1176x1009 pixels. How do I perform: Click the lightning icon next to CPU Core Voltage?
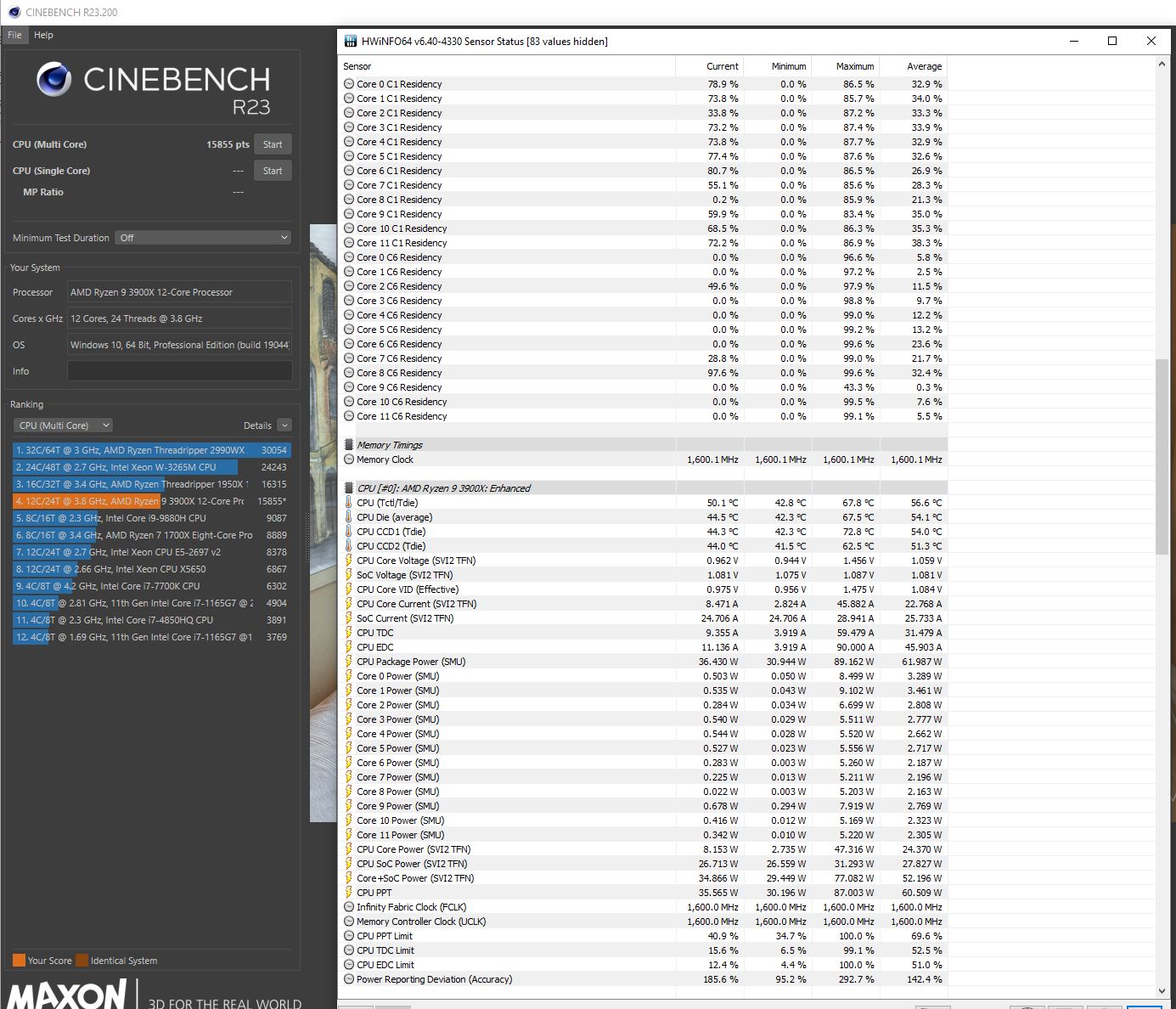click(x=348, y=561)
